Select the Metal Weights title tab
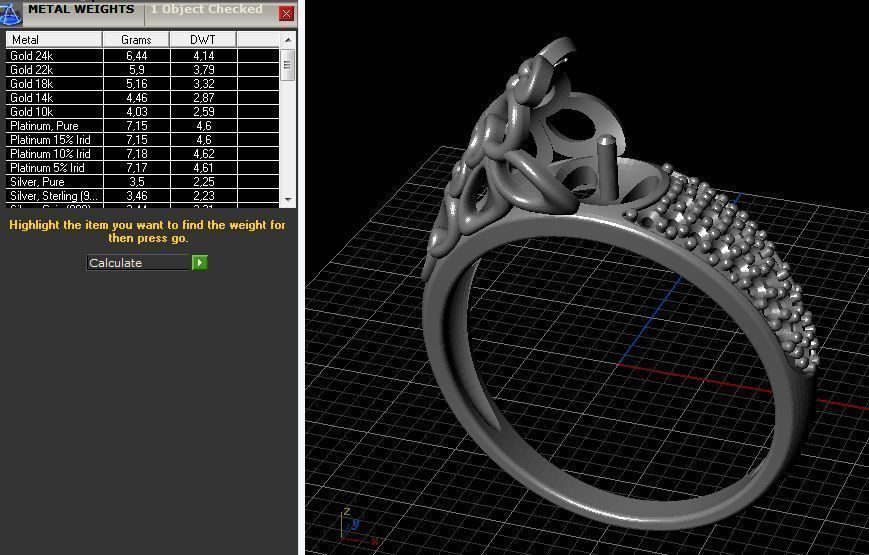This screenshot has width=869, height=555. 81,10
